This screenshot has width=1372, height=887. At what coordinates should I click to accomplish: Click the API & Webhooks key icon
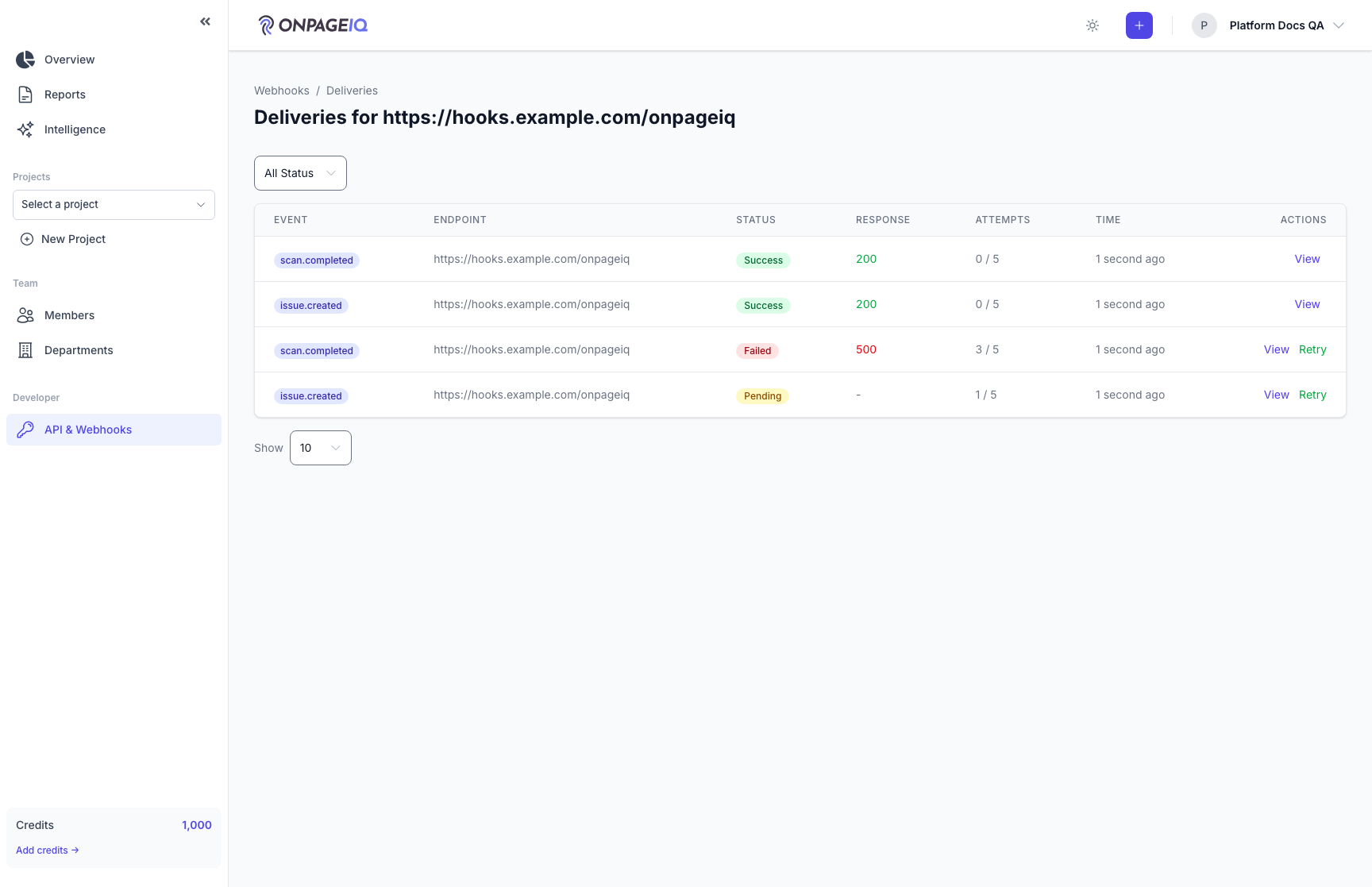point(25,430)
